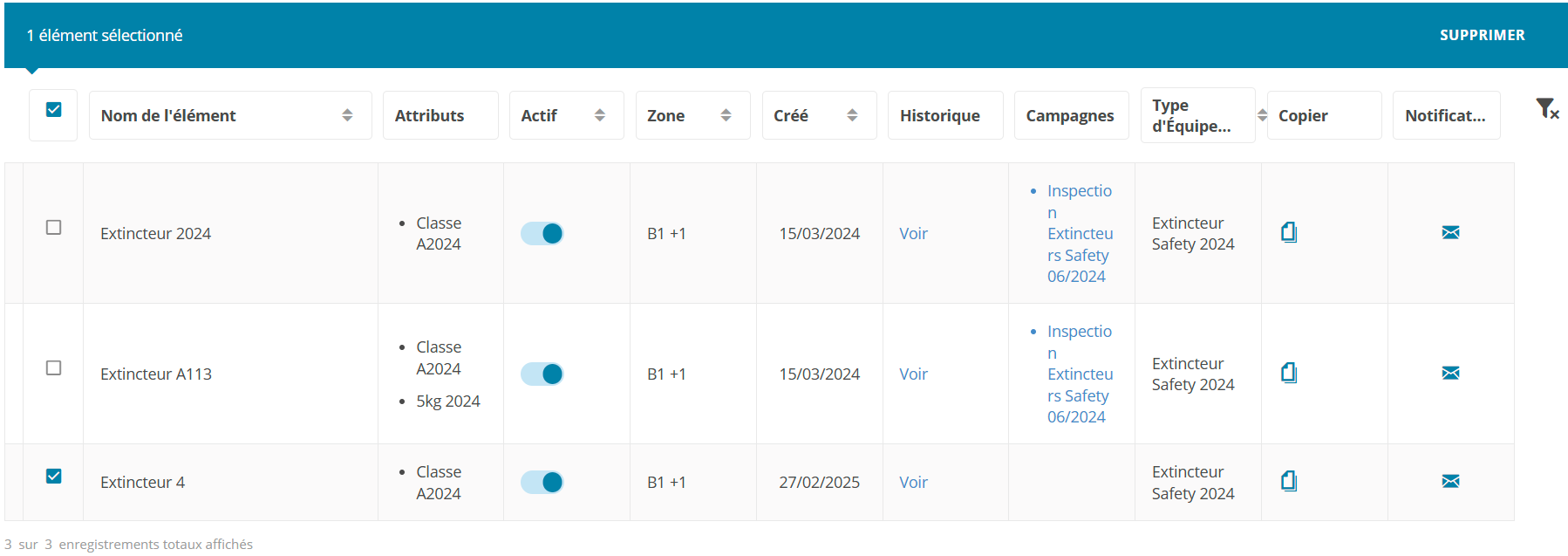Duplicate Extincteur 4 using its copy icon
This screenshot has width=1568, height=556.
click(x=1288, y=482)
